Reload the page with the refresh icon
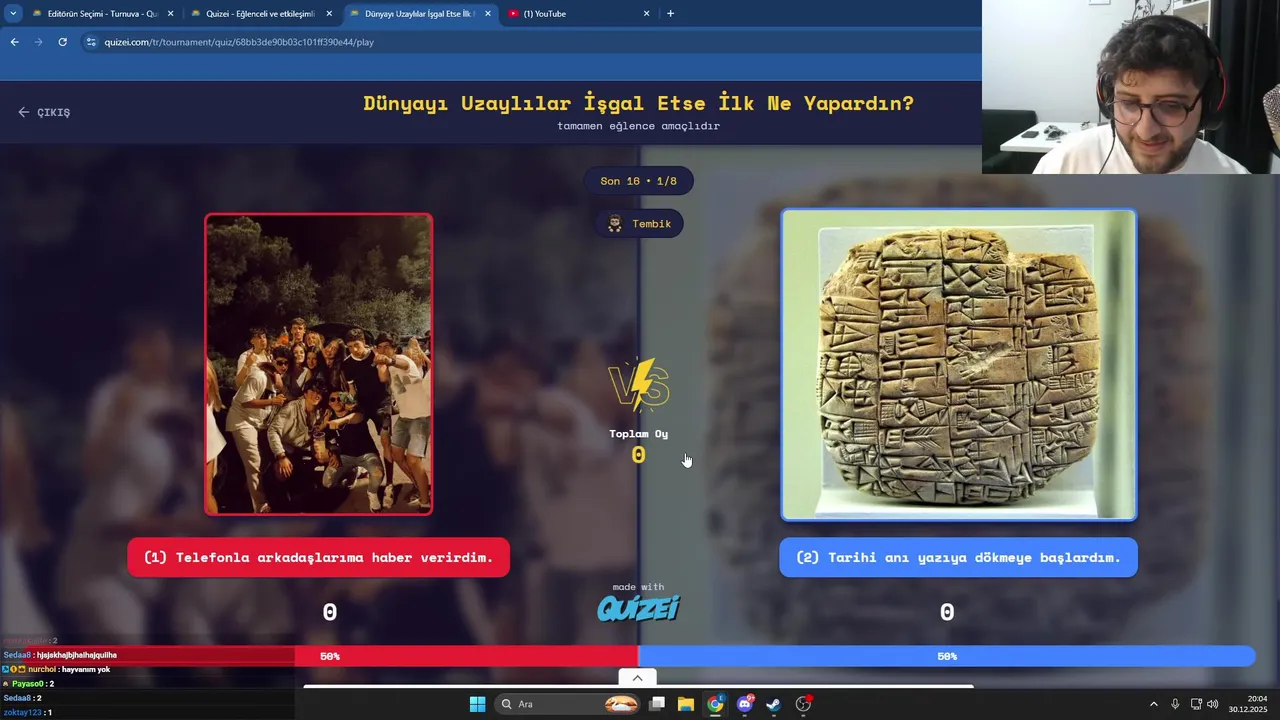This screenshot has height=720, width=1280. click(62, 42)
